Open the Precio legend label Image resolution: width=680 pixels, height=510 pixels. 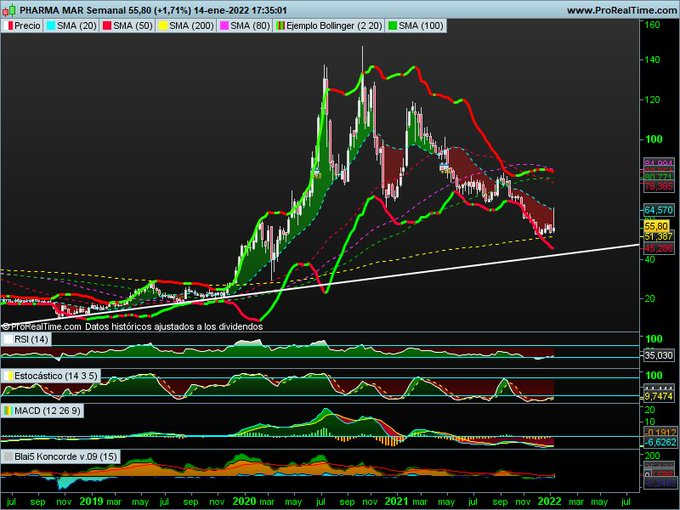[27, 26]
